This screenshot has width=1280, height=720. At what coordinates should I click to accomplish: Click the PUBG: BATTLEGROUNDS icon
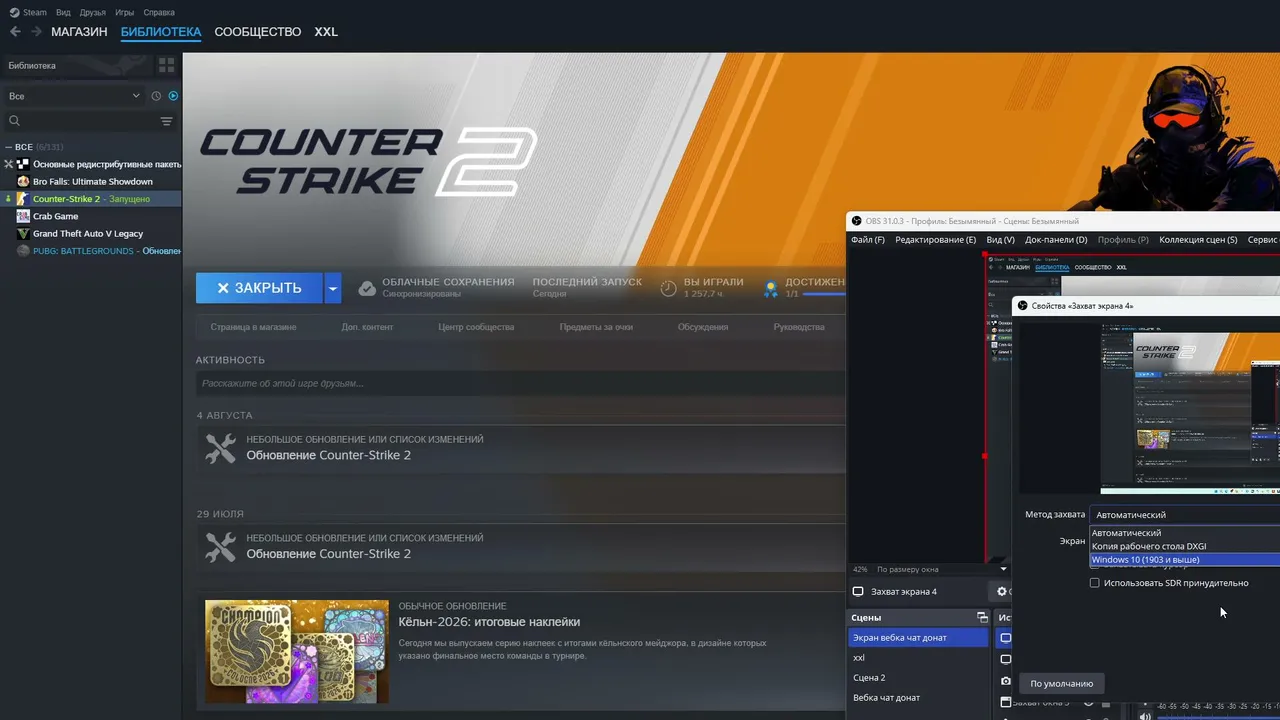tap(23, 251)
